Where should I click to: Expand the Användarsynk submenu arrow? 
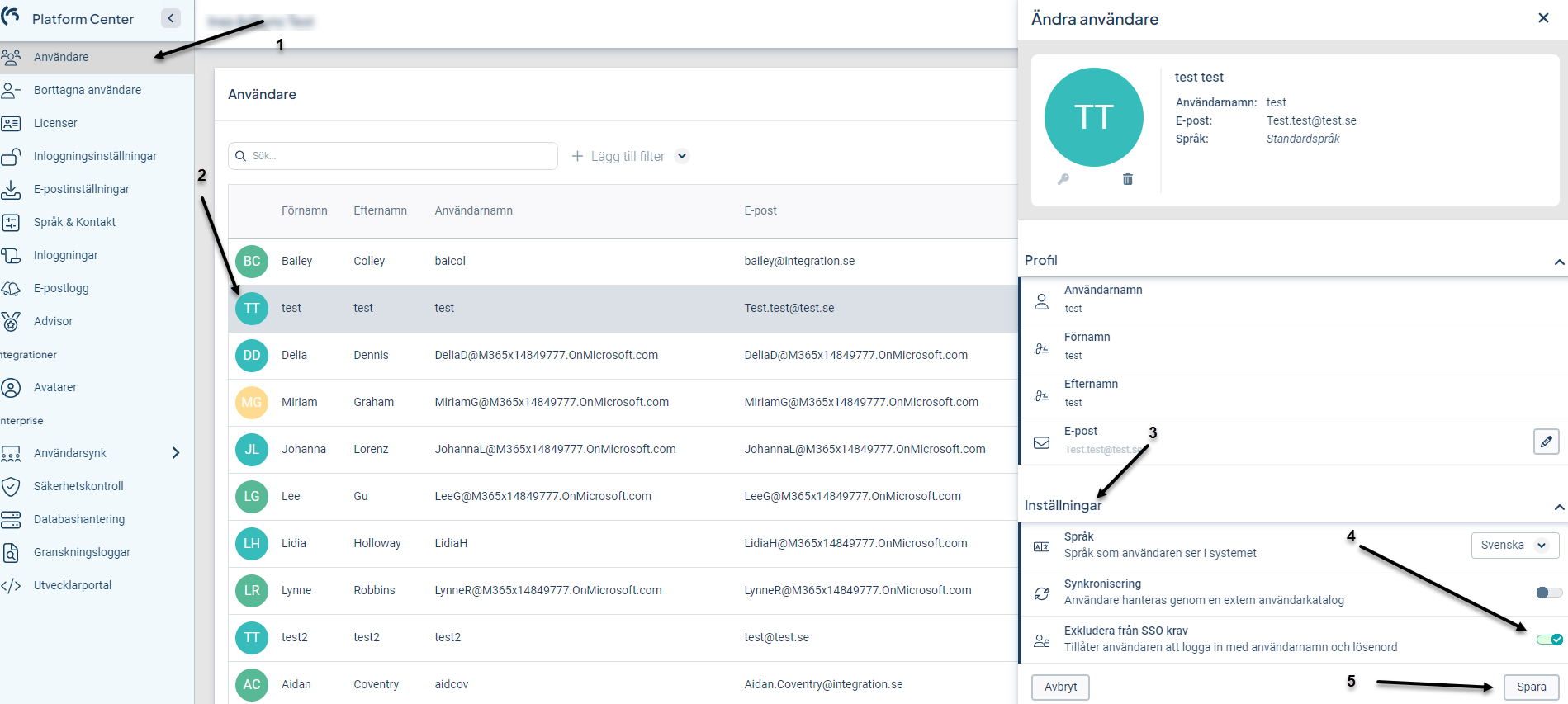[x=175, y=453]
